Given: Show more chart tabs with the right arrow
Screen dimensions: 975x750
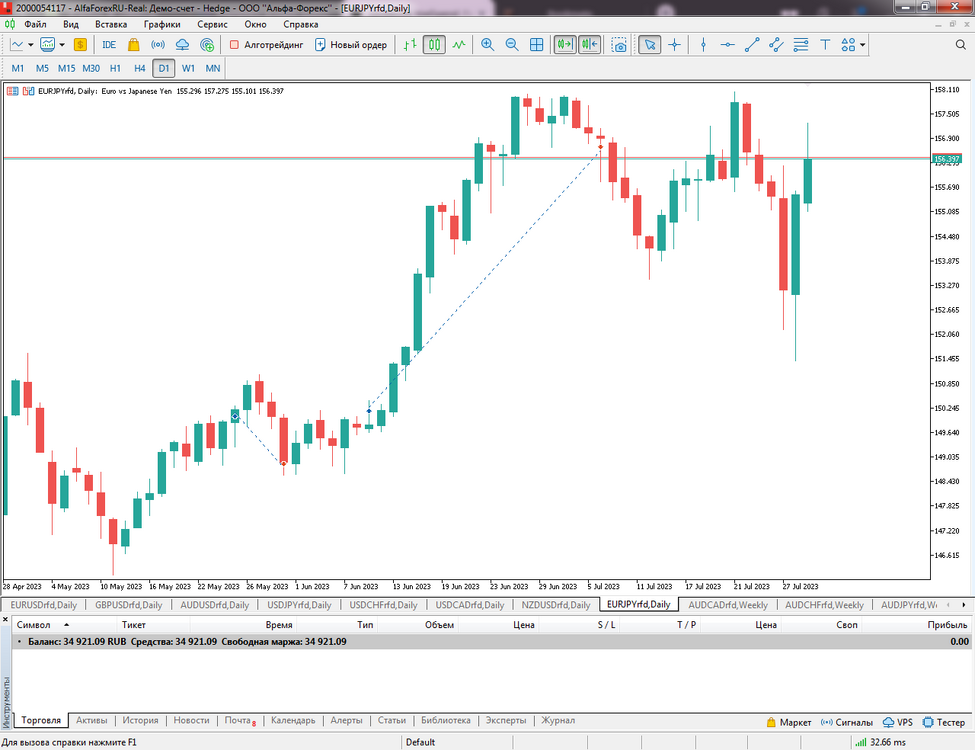Looking at the screenshot, I should coord(964,604).
